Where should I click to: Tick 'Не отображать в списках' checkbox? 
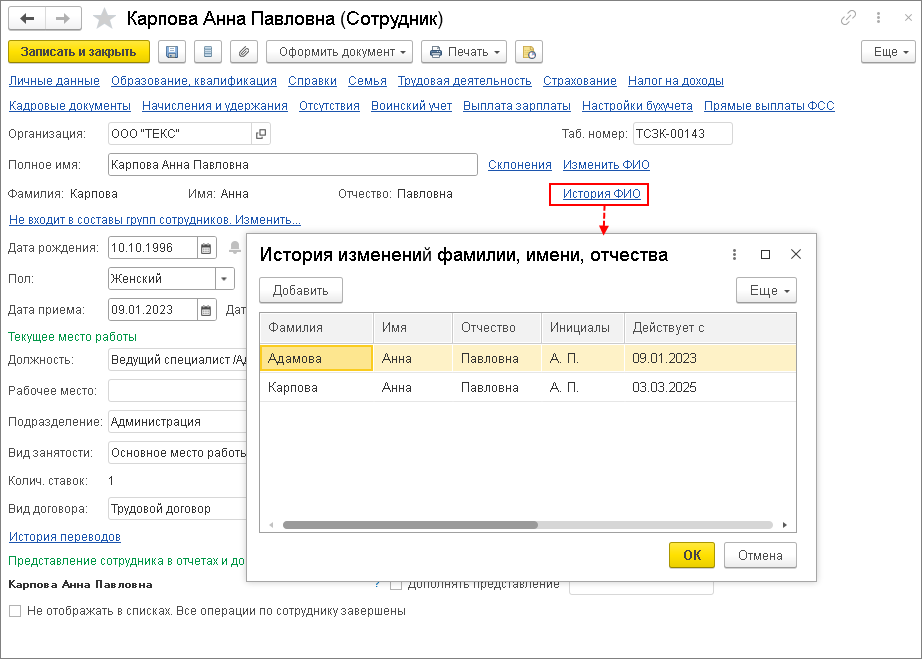click(x=15, y=611)
